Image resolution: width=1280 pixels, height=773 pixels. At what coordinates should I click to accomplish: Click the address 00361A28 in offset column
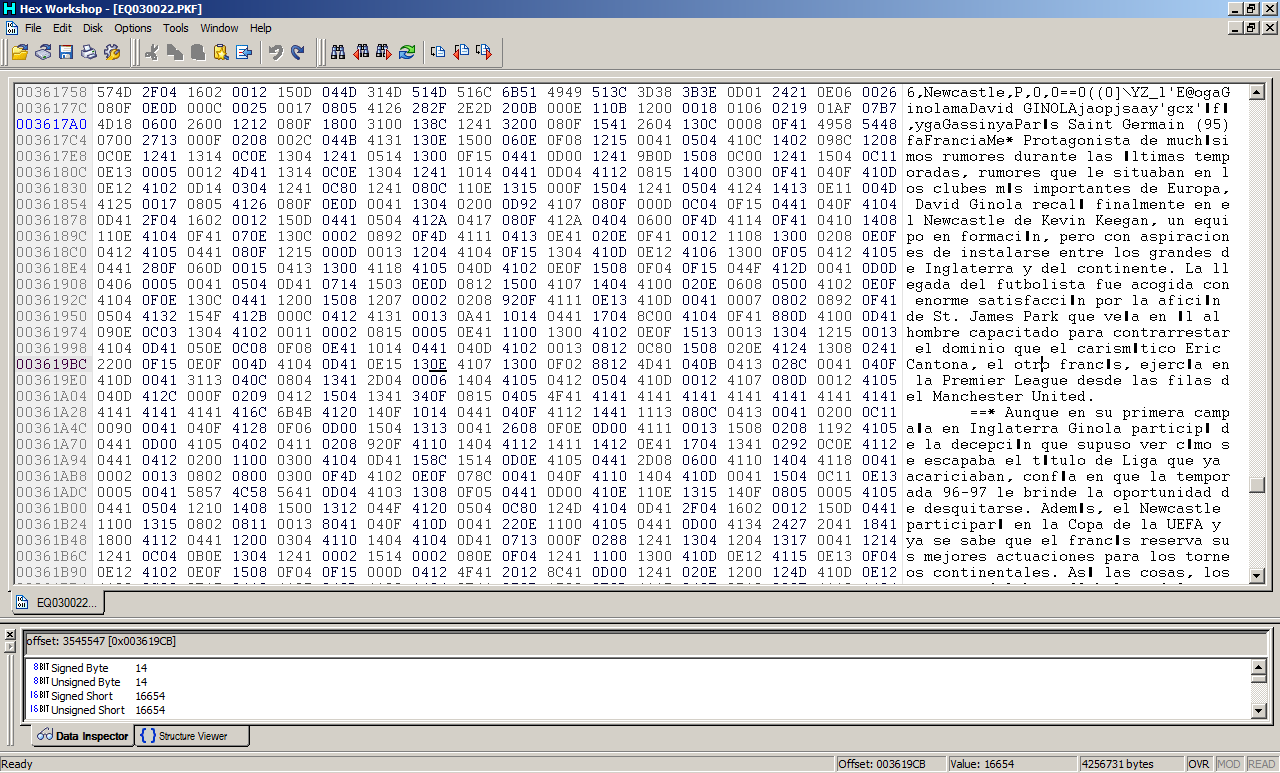(51, 412)
